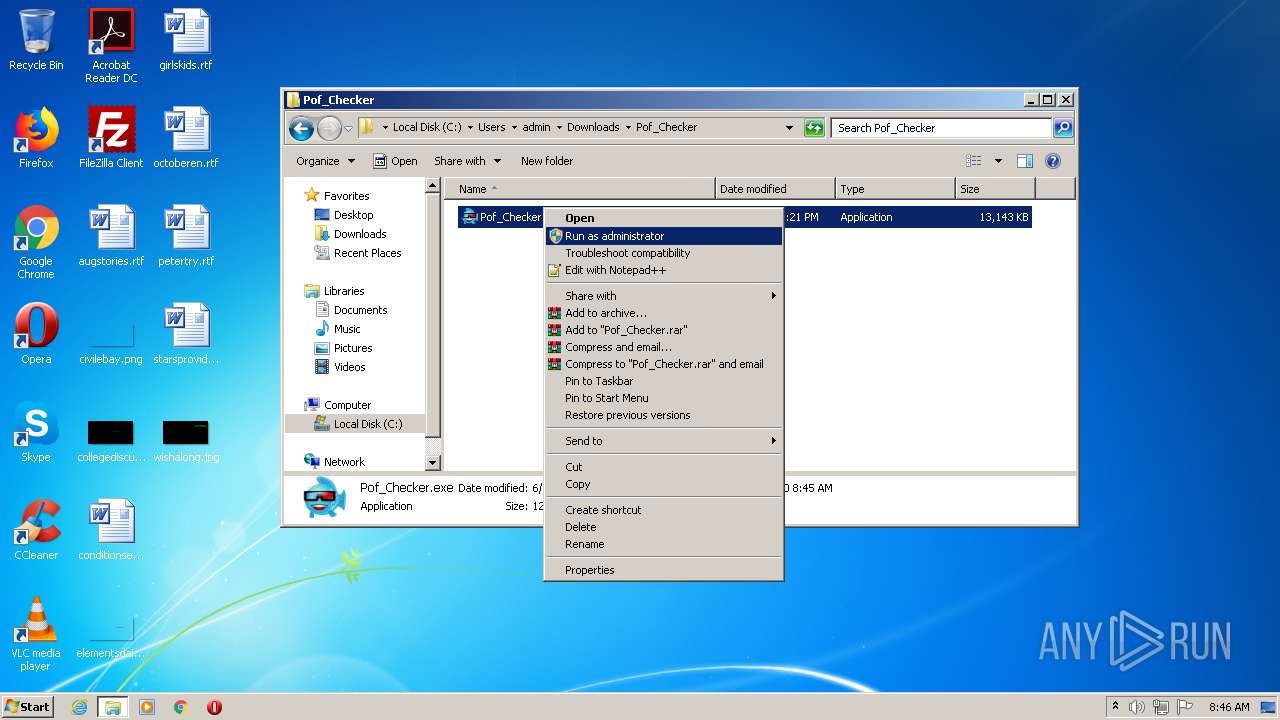Expand the Send to submenu
1280x720 pixels.
pos(664,441)
